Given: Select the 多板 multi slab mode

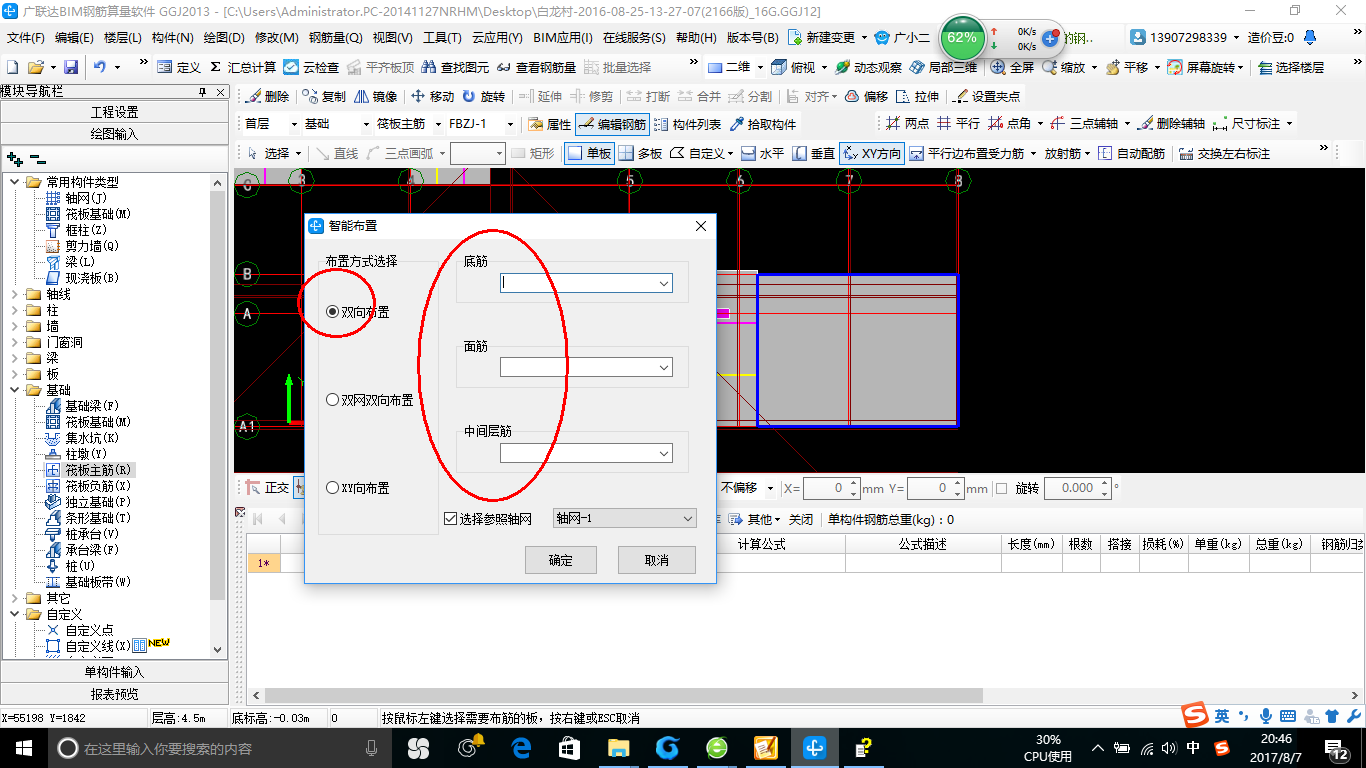Looking at the screenshot, I should tap(640, 153).
